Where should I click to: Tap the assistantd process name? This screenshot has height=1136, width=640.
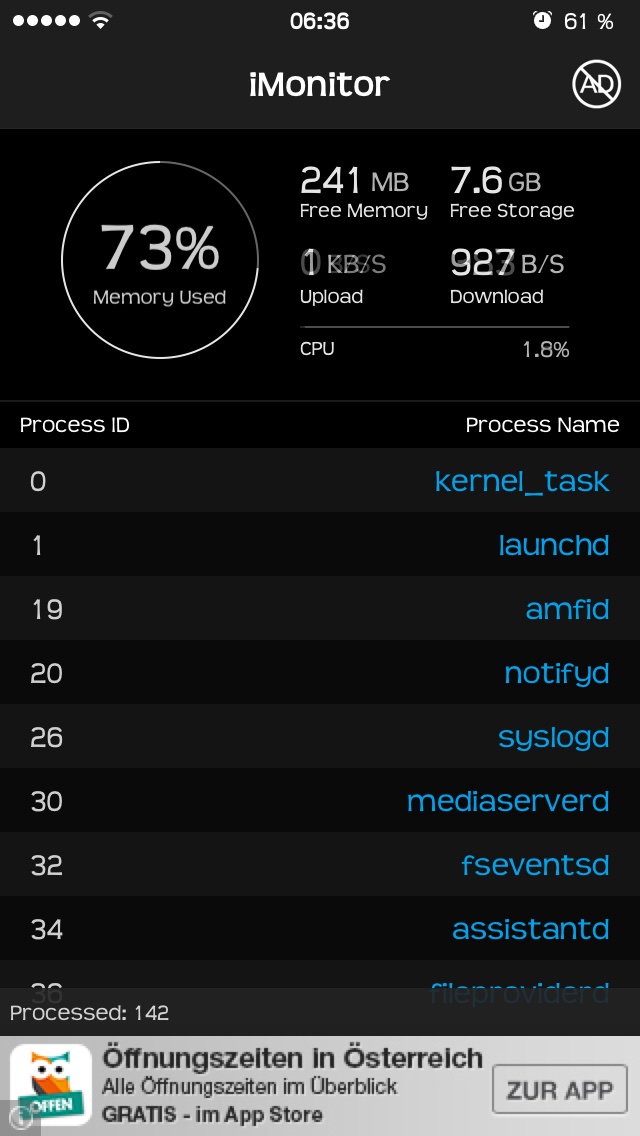click(x=530, y=929)
